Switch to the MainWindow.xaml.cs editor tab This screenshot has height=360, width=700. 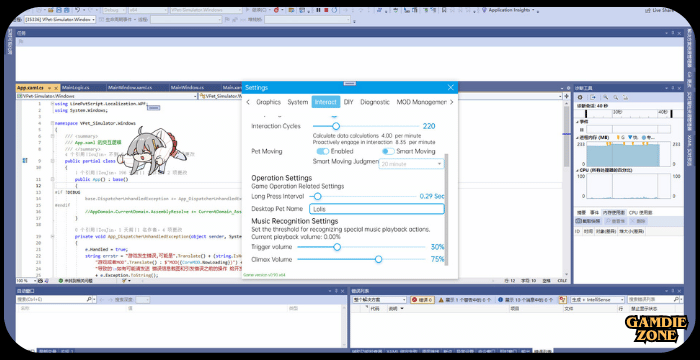(x=137, y=88)
